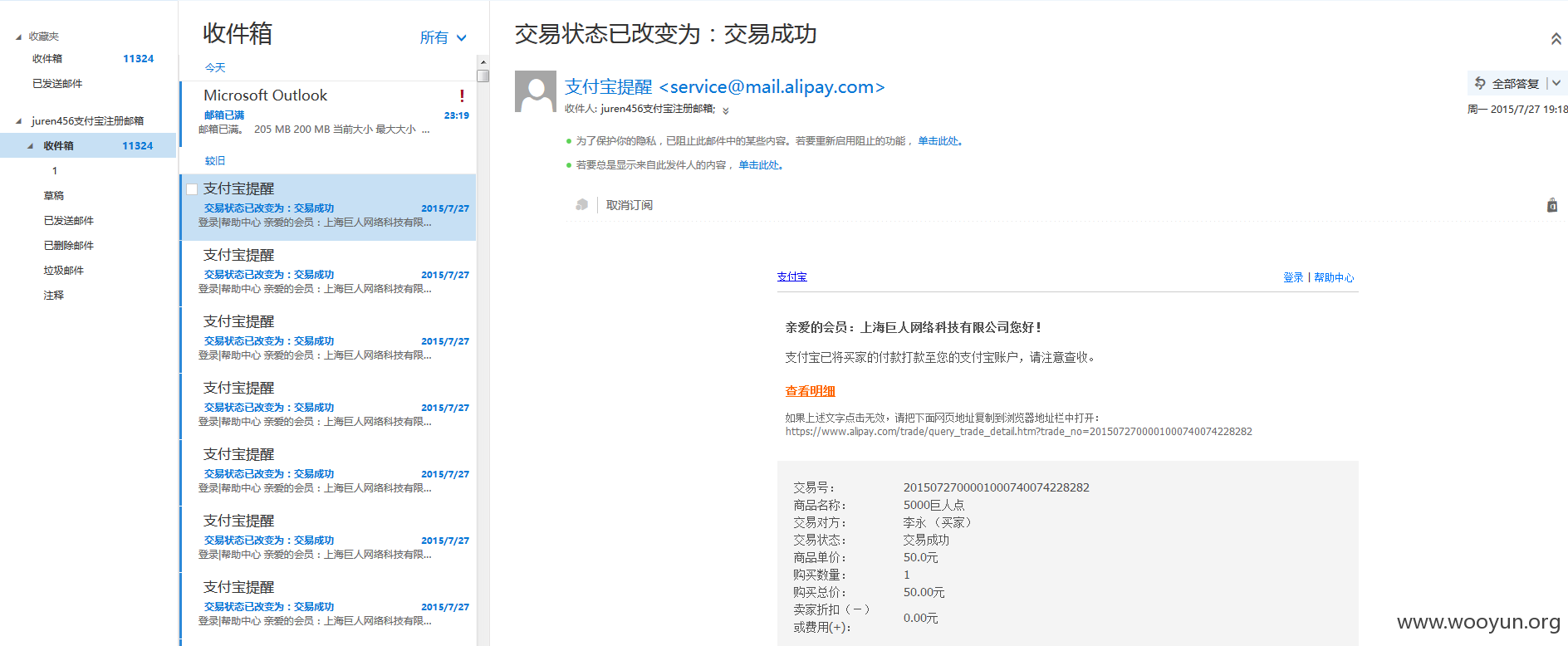Click scrollbar up arrow in message list
Screen dimensions: 1568x646
[483, 62]
